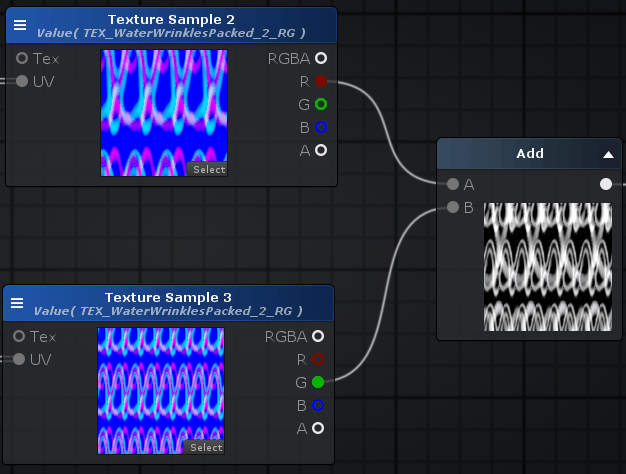The height and width of the screenshot is (474, 626).
Task: Click Texture Sample 3 RGBA output port
Action: coord(318,336)
